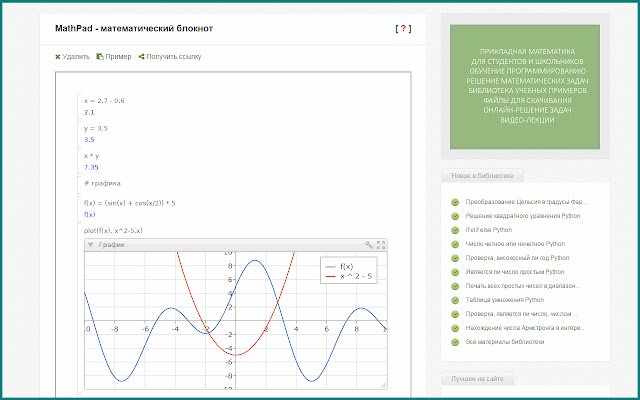The width and height of the screenshot is (640, 400).
Task: Click the input line x = 2.7 - 0.6
Action: (x=104, y=101)
